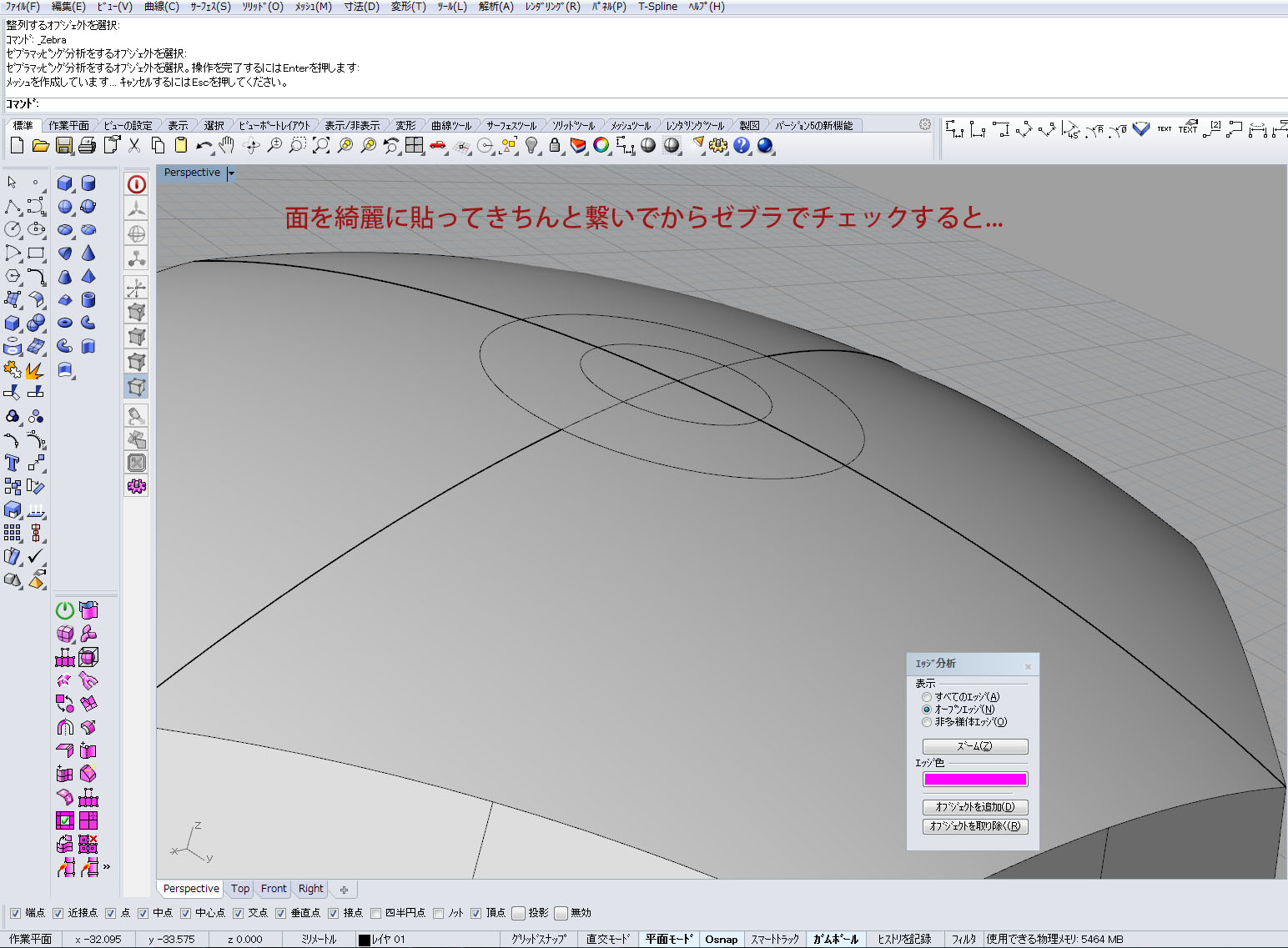Open the 曲線(C) menu

coord(161,7)
